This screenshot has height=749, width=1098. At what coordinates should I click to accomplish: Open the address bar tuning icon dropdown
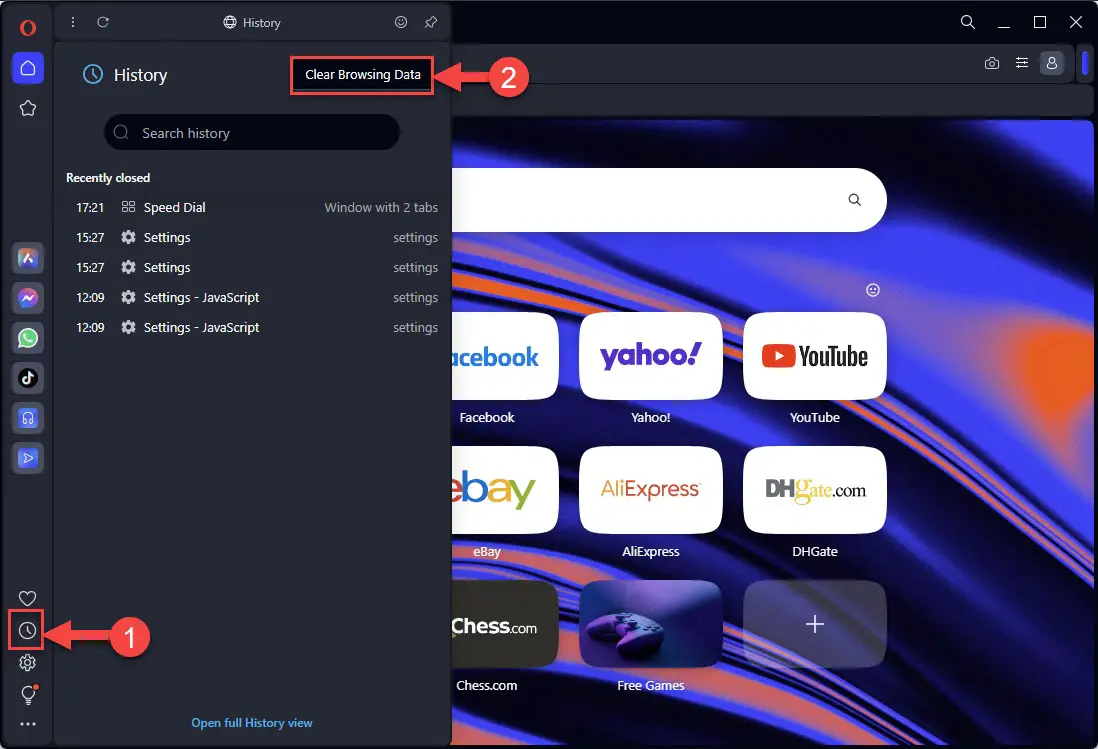[1021, 63]
